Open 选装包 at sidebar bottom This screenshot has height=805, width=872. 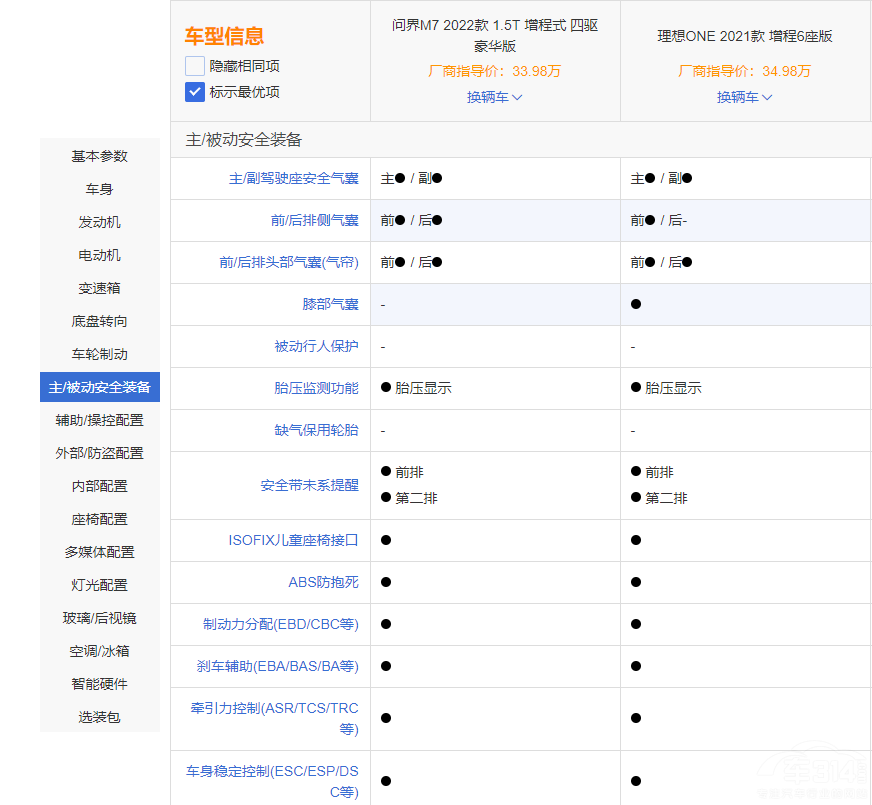click(x=99, y=717)
